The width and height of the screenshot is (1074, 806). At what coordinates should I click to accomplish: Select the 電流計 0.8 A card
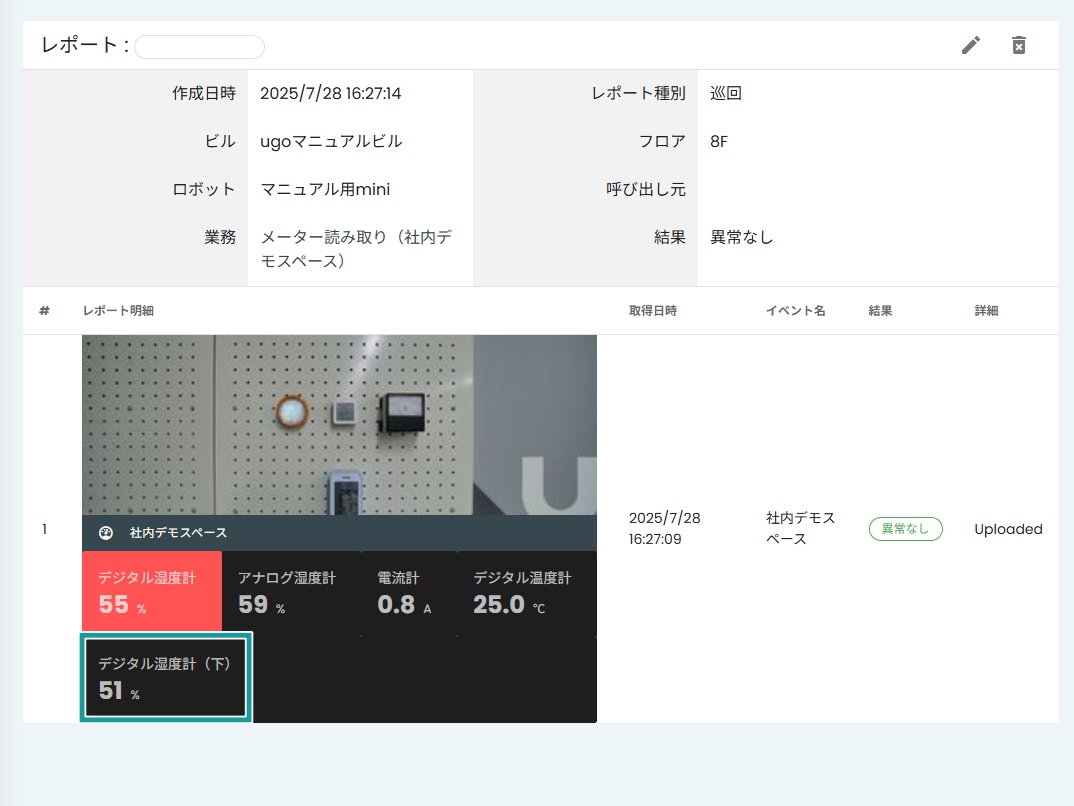(408, 593)
